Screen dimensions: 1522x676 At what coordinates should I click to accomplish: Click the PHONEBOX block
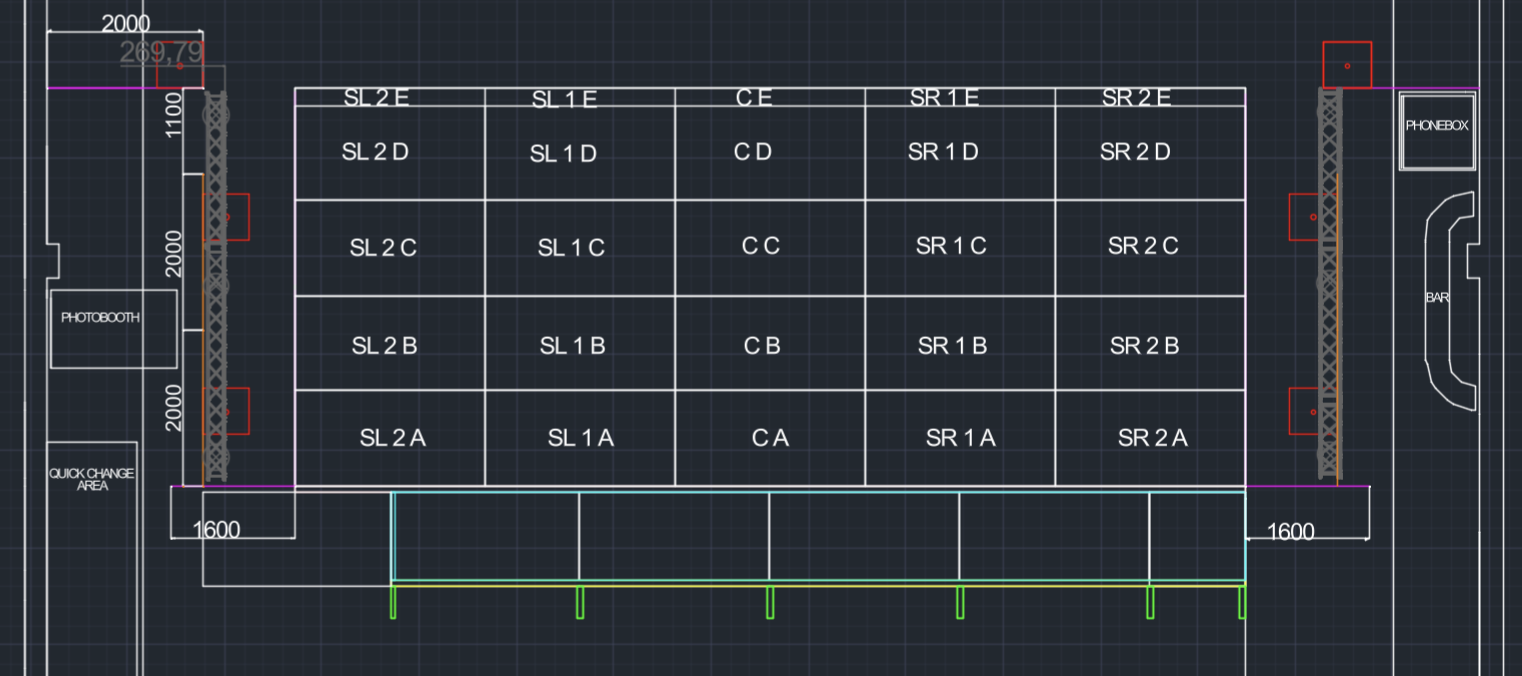(x=1438, y=132)
